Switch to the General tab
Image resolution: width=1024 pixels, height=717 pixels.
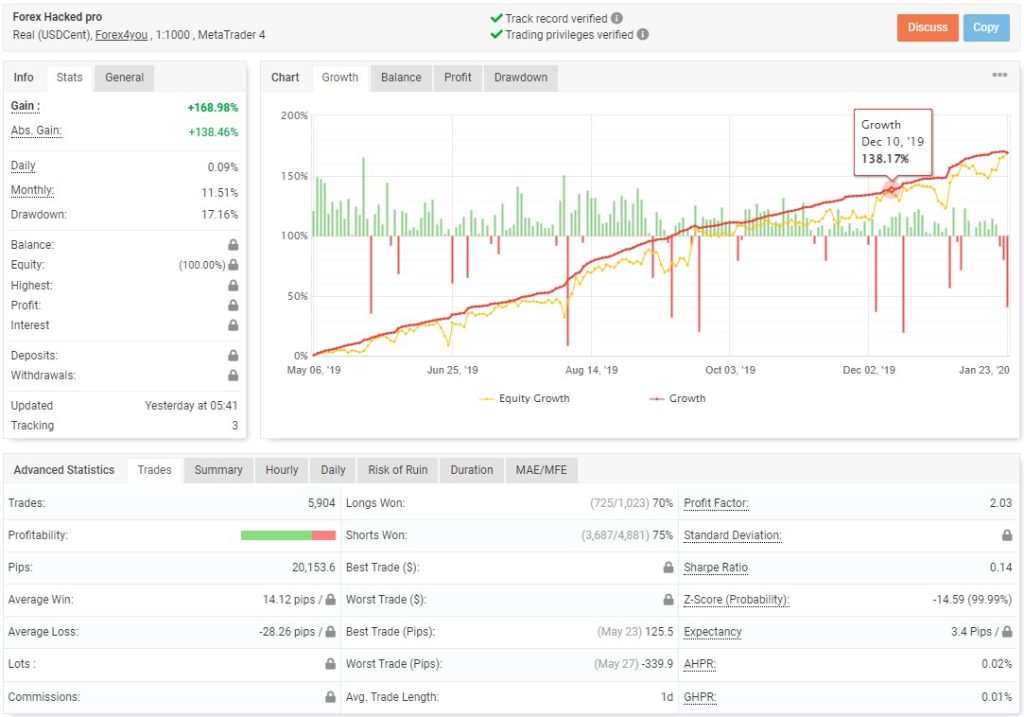(x=124, y=77)
